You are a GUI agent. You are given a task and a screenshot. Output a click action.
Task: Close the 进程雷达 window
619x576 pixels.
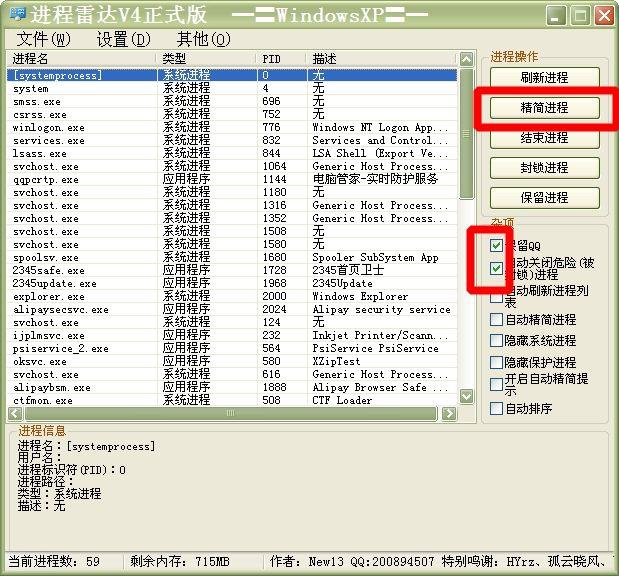[604, 16]
